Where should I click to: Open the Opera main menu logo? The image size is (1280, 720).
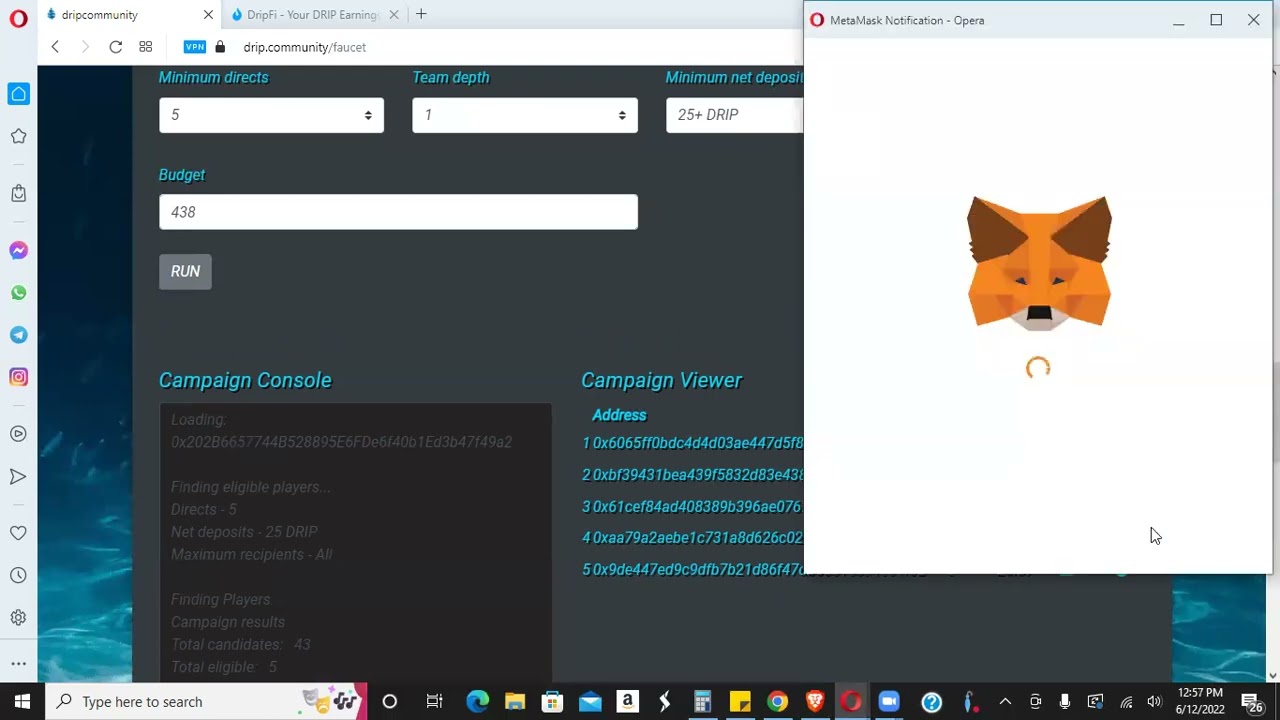coord(18,18)
